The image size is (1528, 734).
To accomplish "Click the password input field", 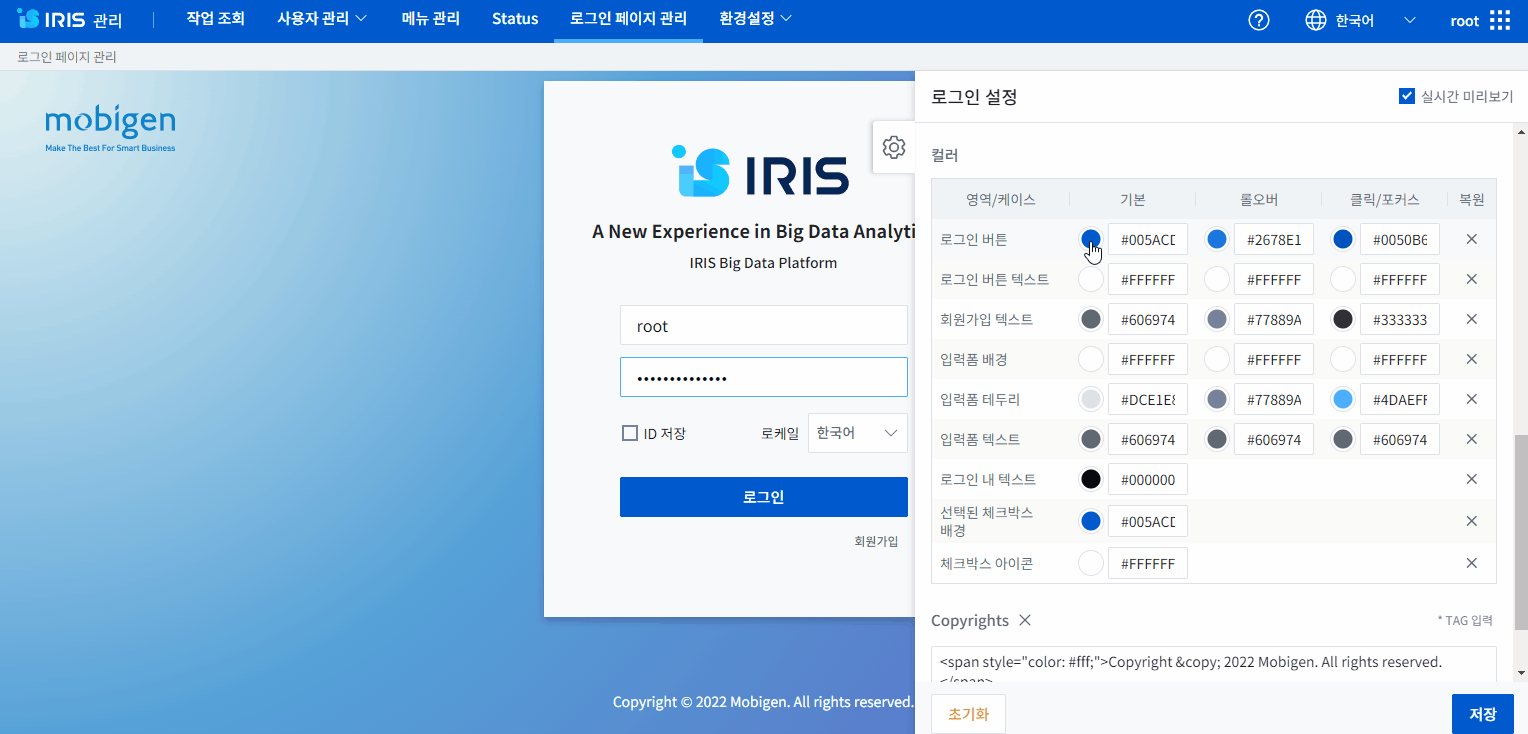I will pyautogui.click(x=764, y=378).
